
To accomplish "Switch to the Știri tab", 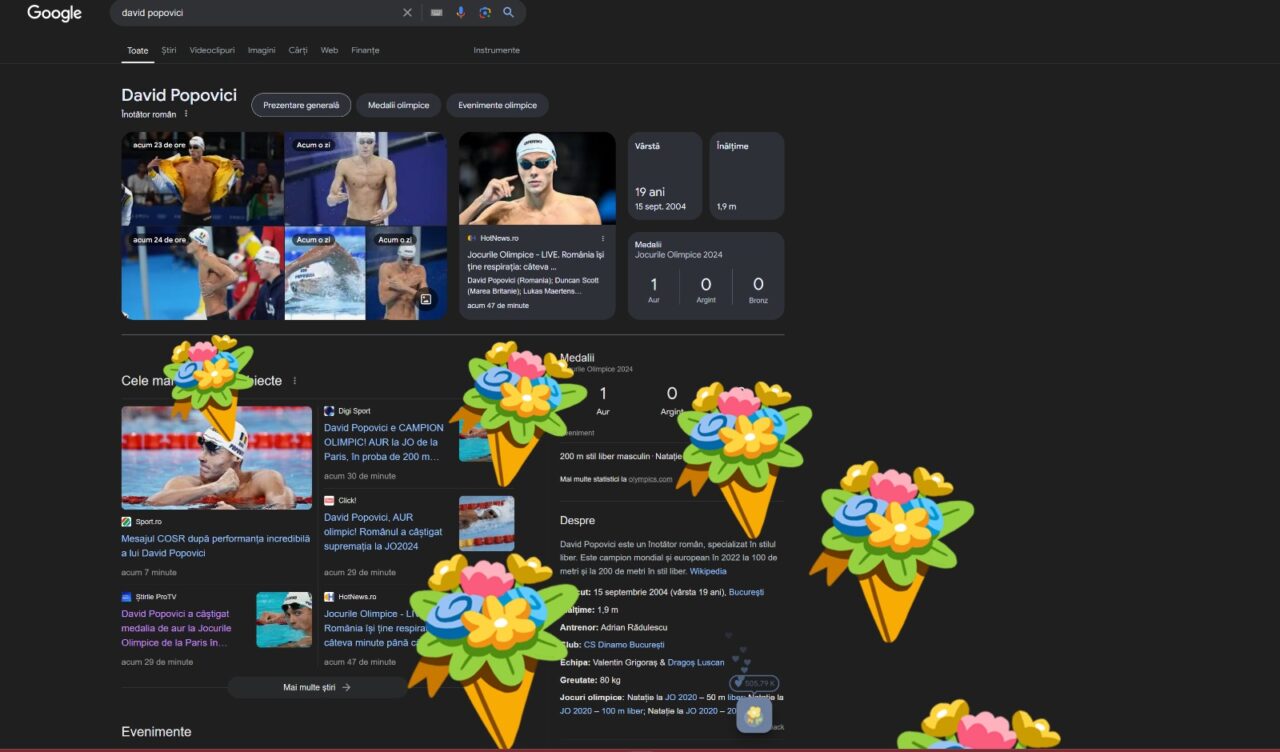I will pyautogui.click(x=169, y=50).
